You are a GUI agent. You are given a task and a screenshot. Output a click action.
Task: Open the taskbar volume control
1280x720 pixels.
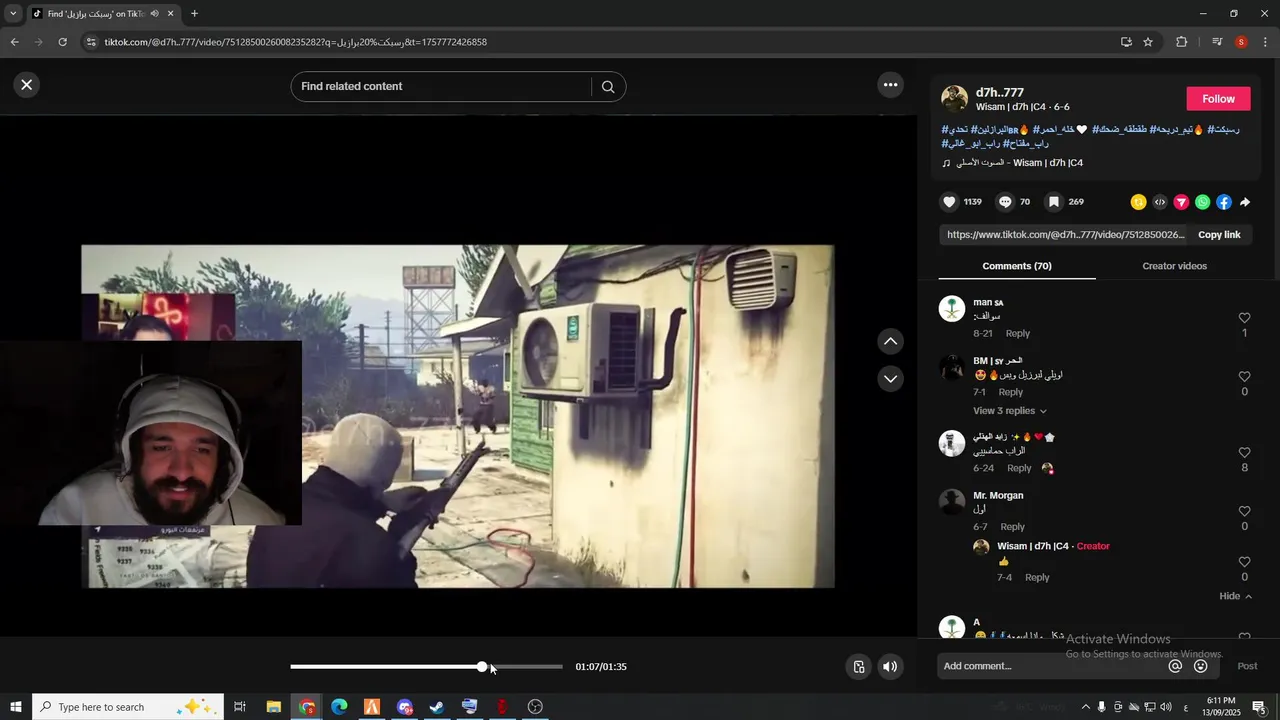(1166, 707)
